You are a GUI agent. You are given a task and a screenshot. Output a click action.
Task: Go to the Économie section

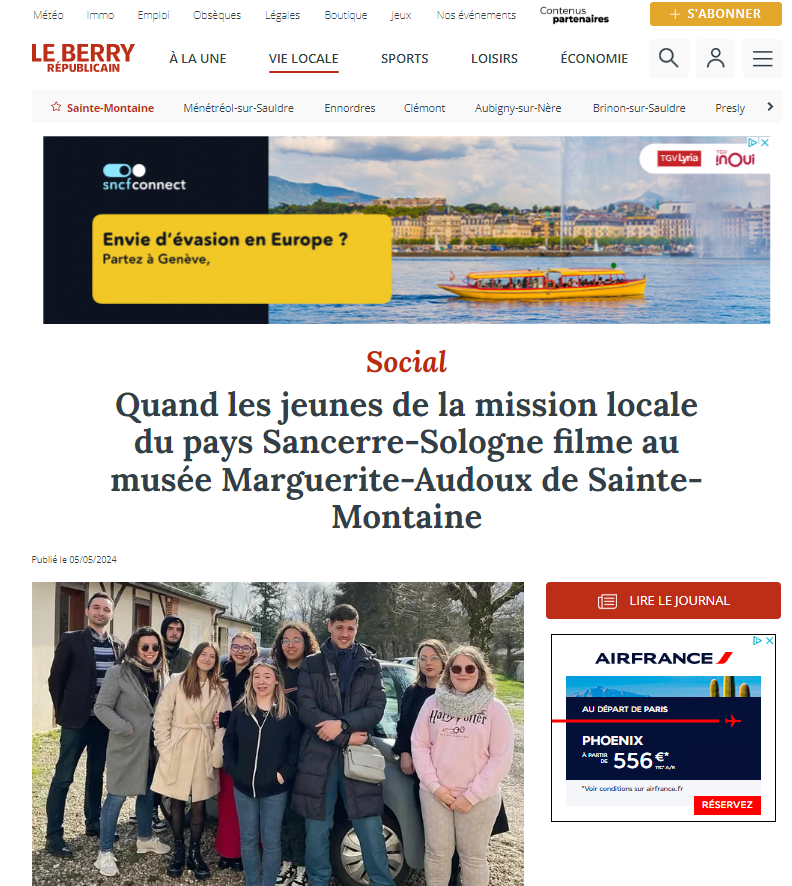tap(594, 59)
